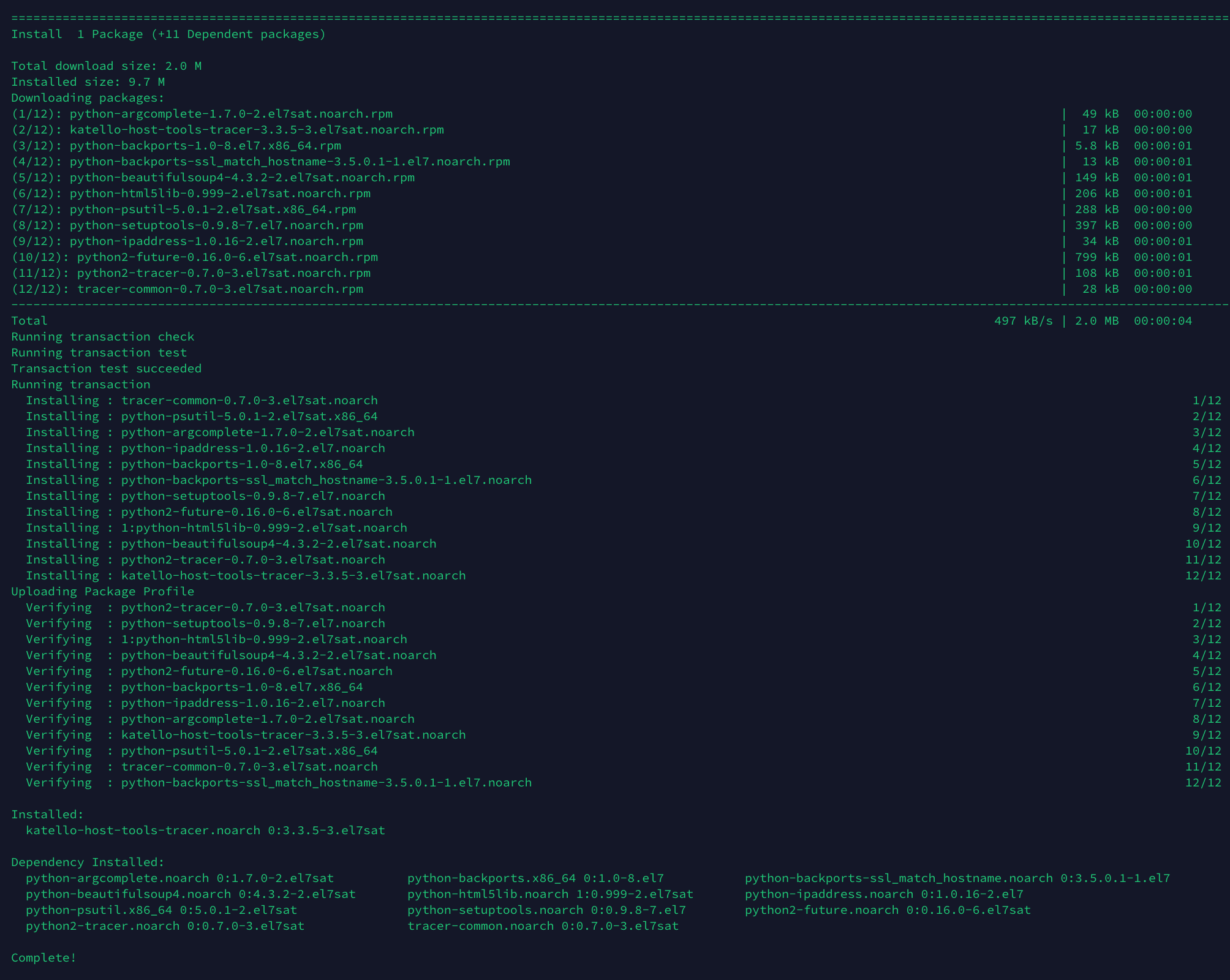Click 'tracer-common.noarch 0:0.7.0-3.el7sat' dependency
1230x980 pixels.
[543, 926]
